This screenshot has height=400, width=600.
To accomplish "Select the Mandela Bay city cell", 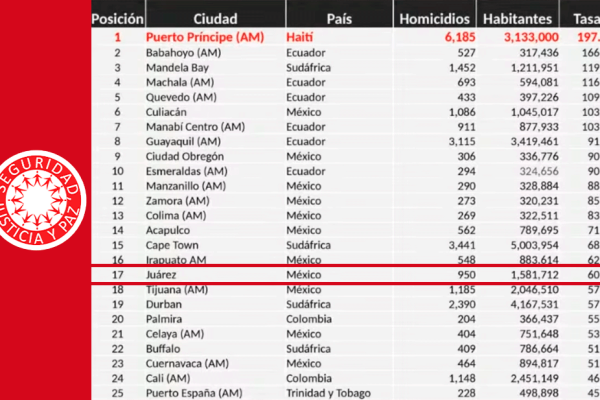I will 180,67.
